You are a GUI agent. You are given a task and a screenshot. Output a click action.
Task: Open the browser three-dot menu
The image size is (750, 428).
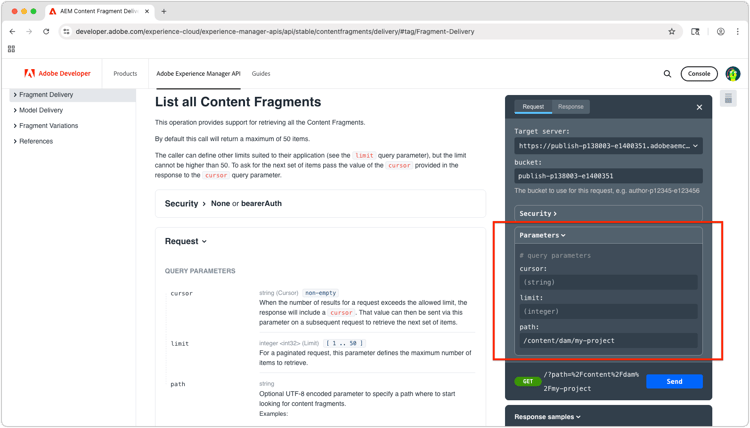coord(738,32)
